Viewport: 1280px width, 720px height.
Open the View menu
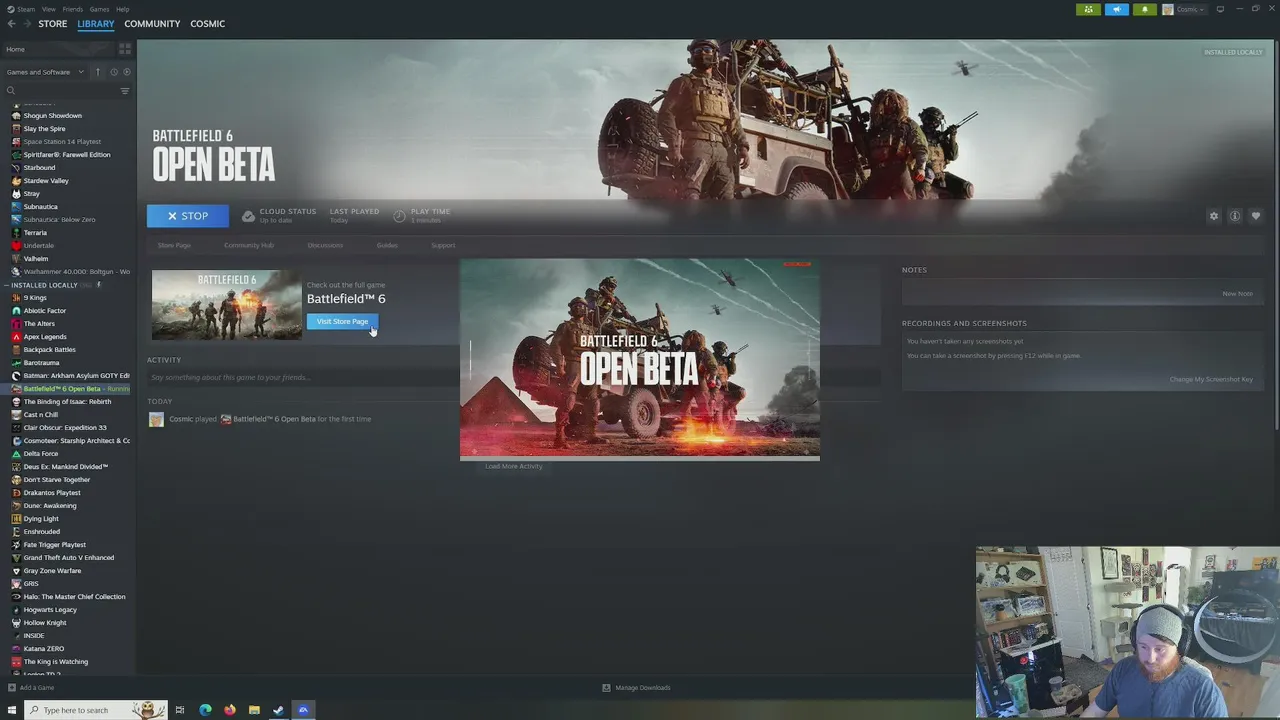[x=48, y=9]
